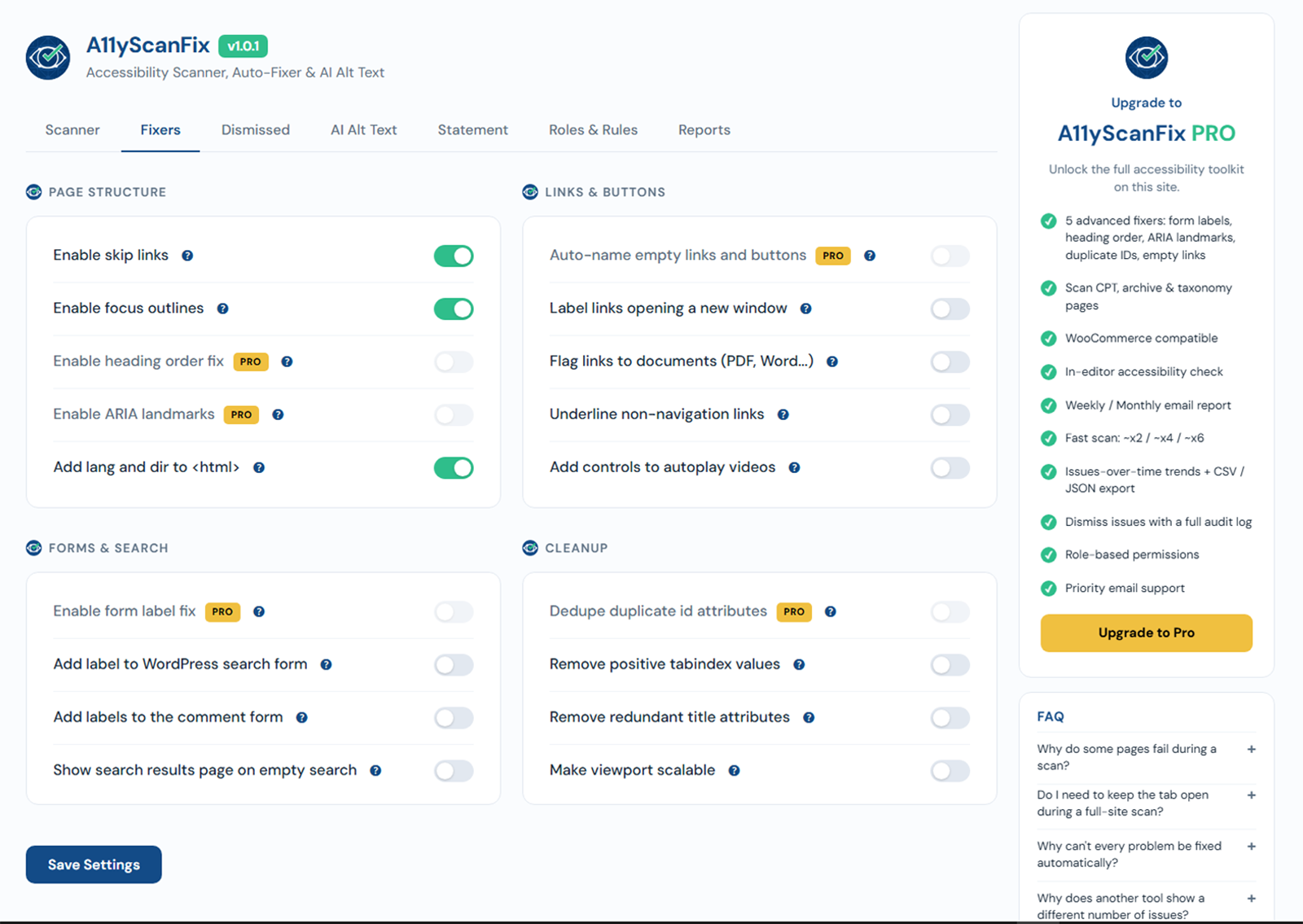Switch to the Scanner tab
Image resolution: width=1303 pixels, height=924 pixels.
pos(72,129)
